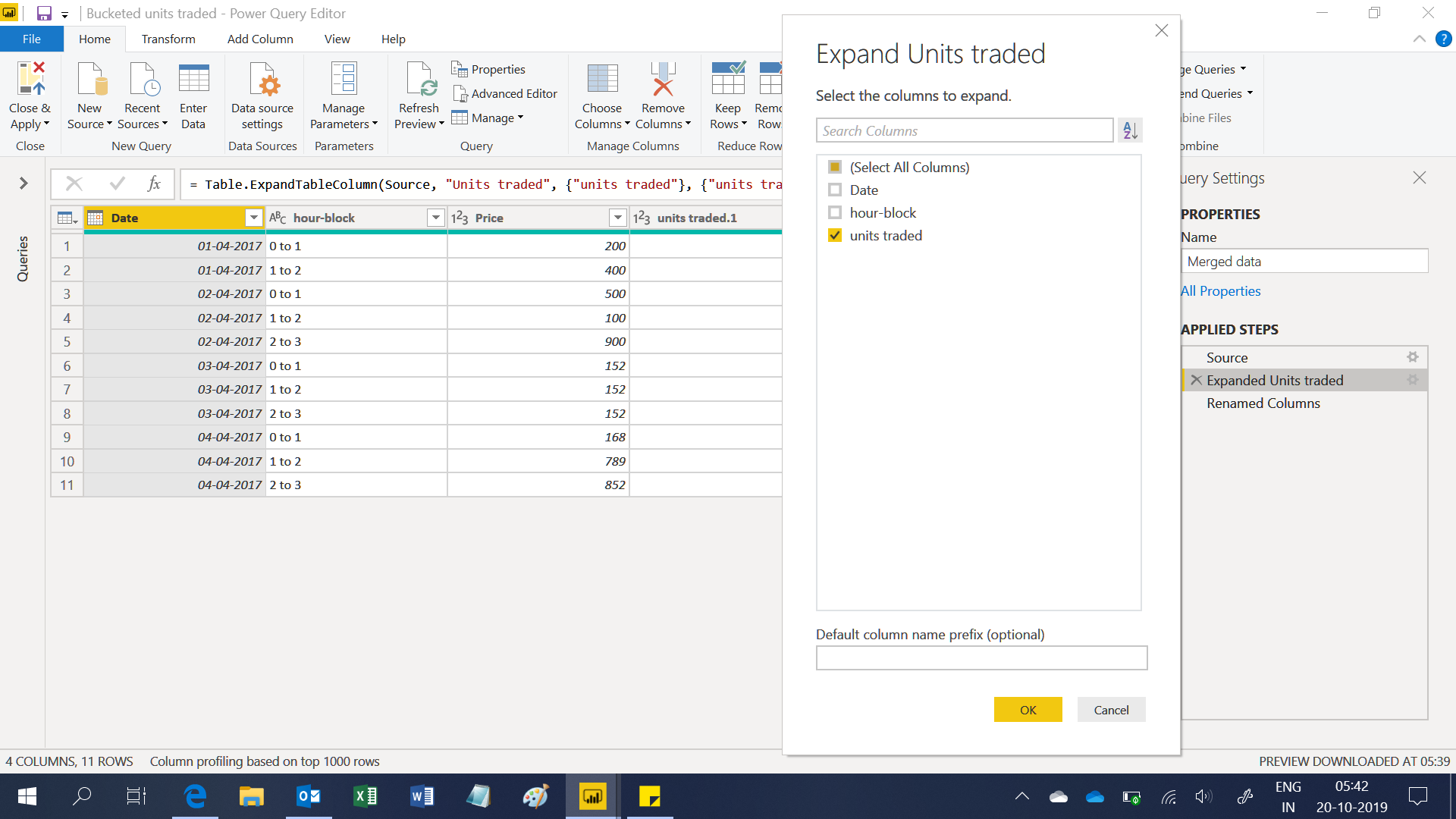The height and width of the screenshot is (819, 1456).
Task: Click the help question mark icon
Action: pos(1444,39)
